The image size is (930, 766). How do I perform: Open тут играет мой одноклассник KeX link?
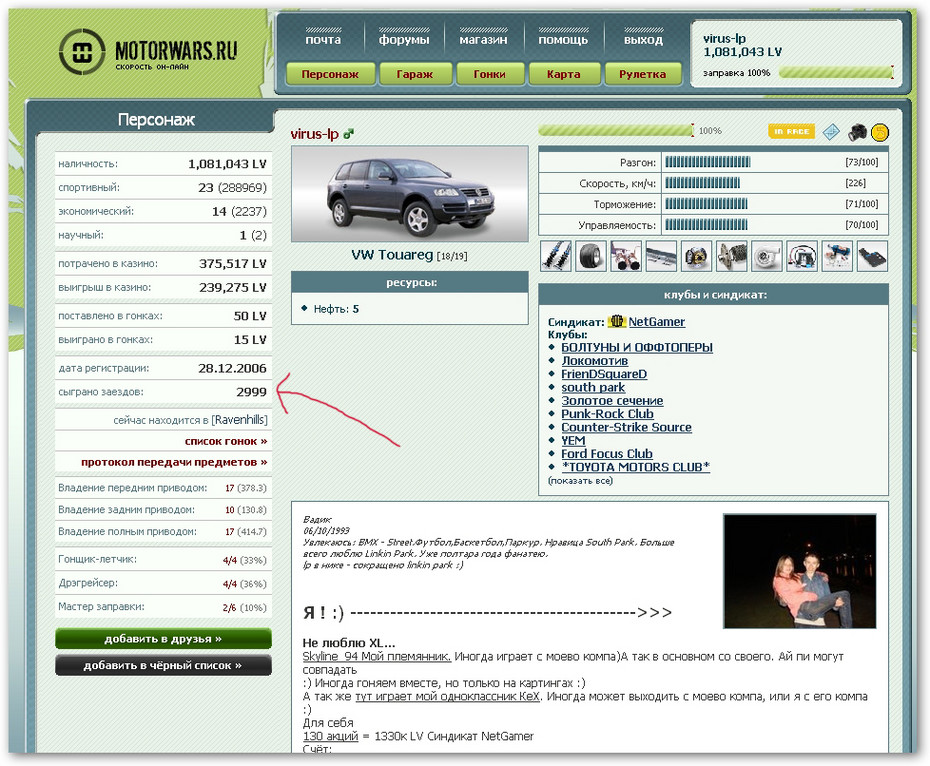(x=447, y=696)
